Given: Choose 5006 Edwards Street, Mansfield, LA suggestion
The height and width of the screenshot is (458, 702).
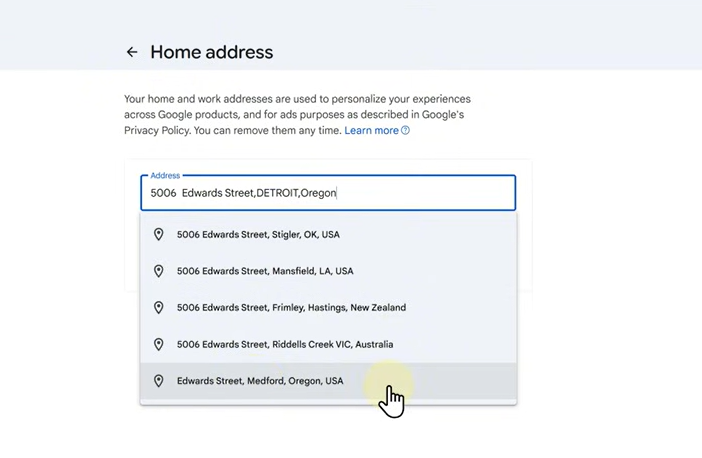Looking at the screenshot, I should [x=265, y=271].
